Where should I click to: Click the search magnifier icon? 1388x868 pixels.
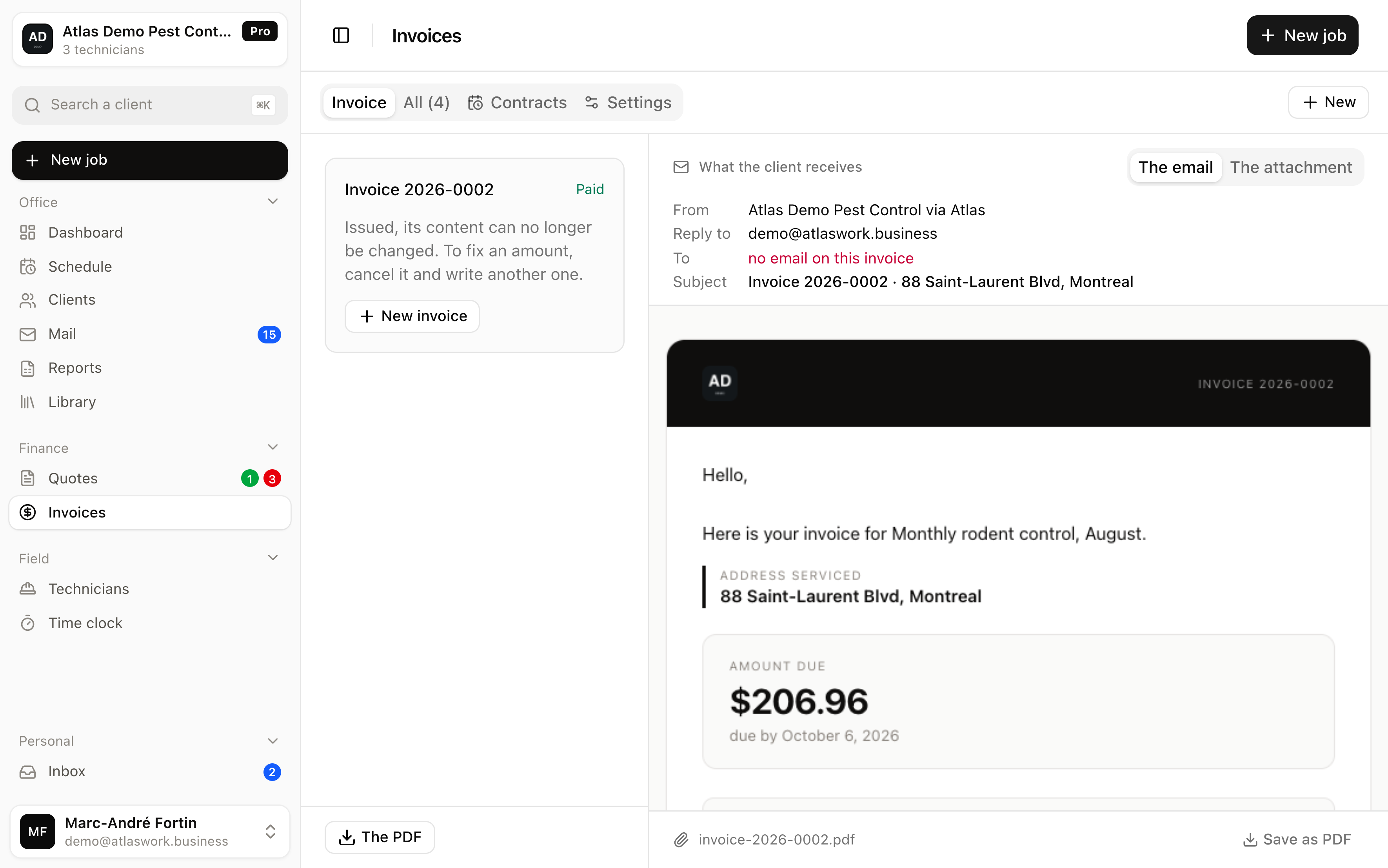coord(32,105)
